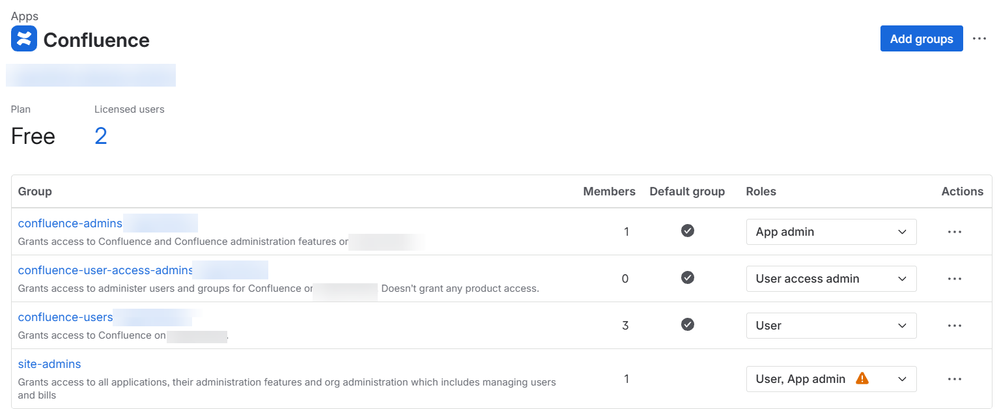Open actions menu for confluence-admins row
The image size is (999, 409).
point(954,232)
